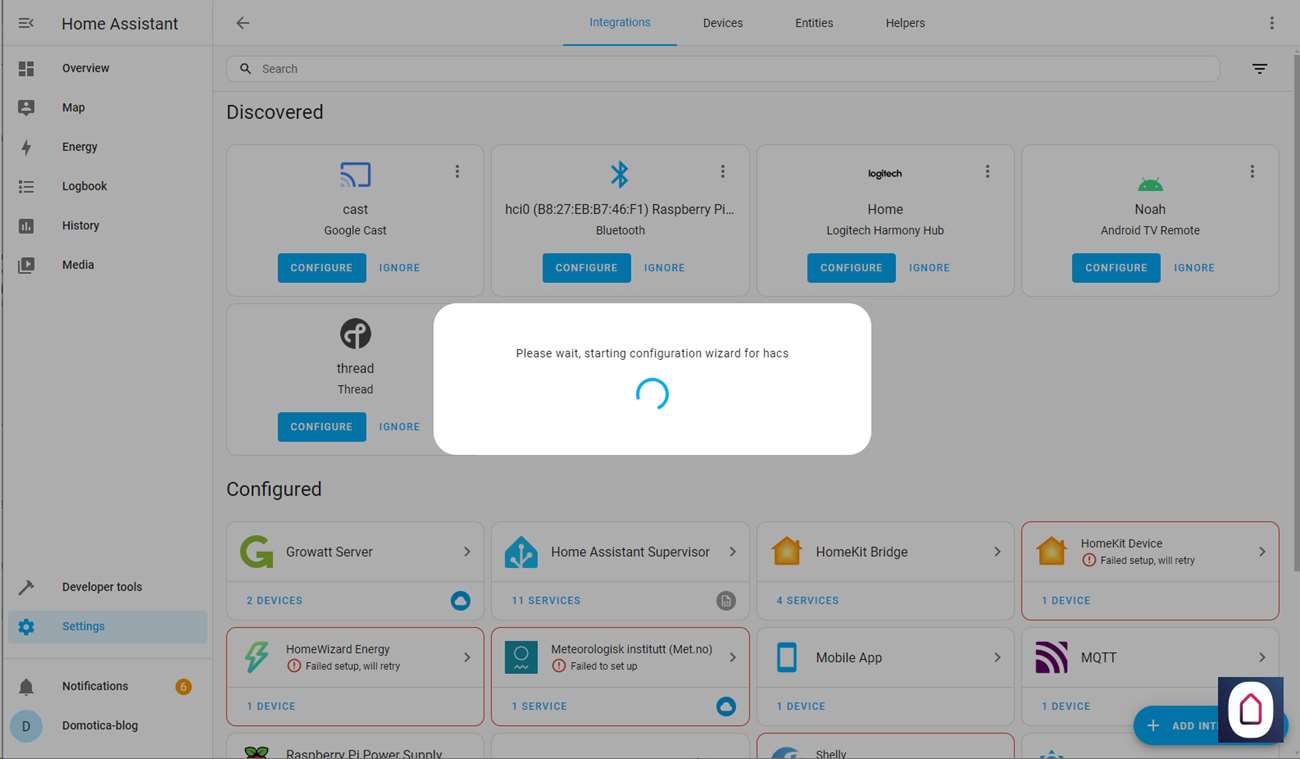Click the Growatt Server logo
Screen dimensions: 1300x759
pos(257,552)
